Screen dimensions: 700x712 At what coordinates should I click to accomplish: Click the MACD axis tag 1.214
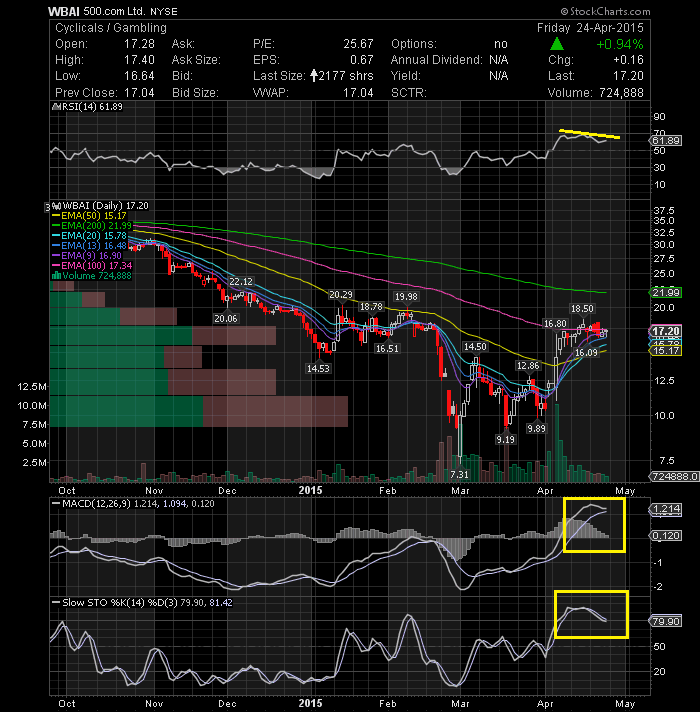coord(666,509)
